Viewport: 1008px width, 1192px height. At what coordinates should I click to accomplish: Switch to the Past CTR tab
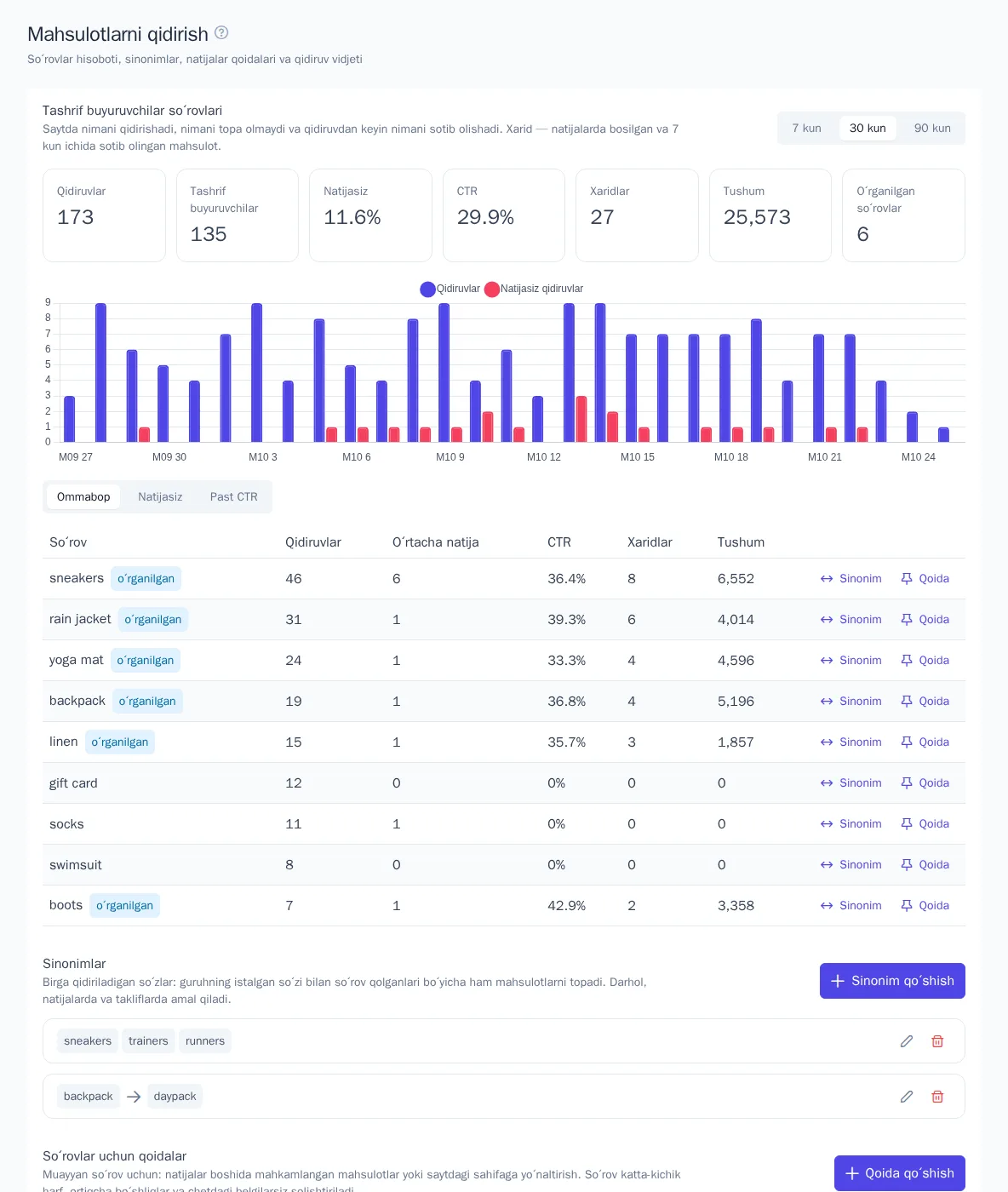click(233, 497)
